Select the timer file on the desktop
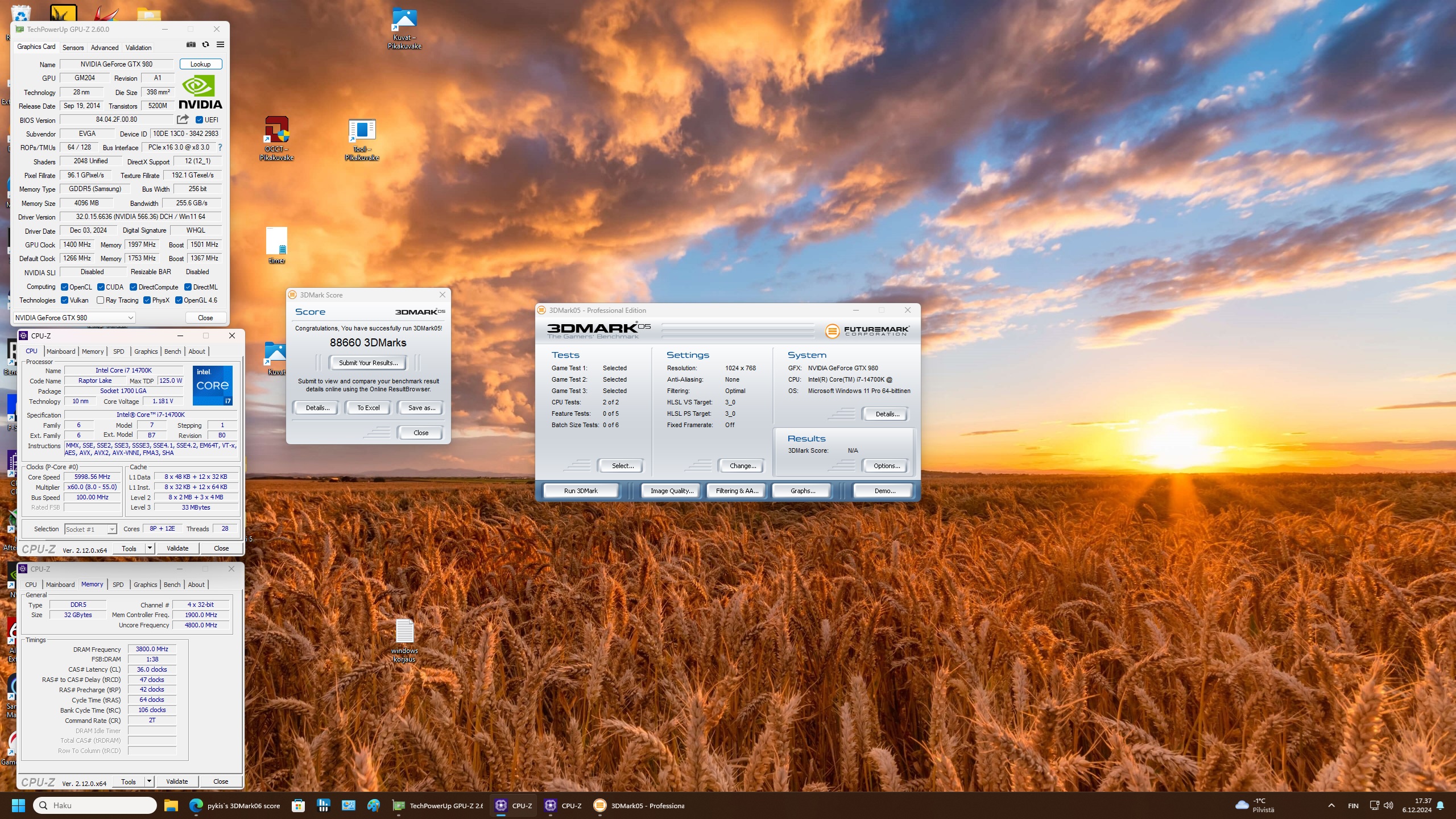The height and width of the screenshot is (819, 1456). pos(276,246)
